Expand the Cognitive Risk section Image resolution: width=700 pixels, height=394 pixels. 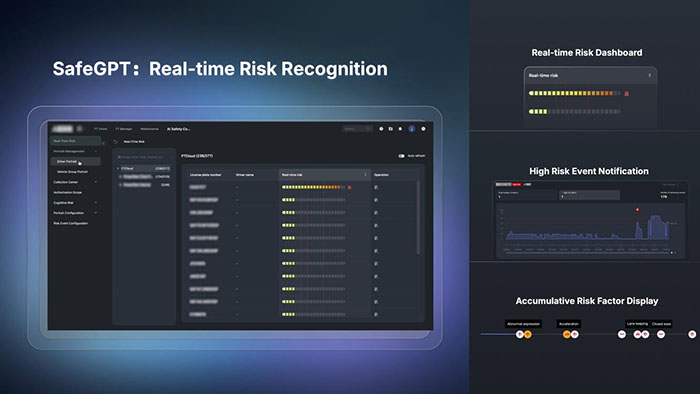point(96,203)
